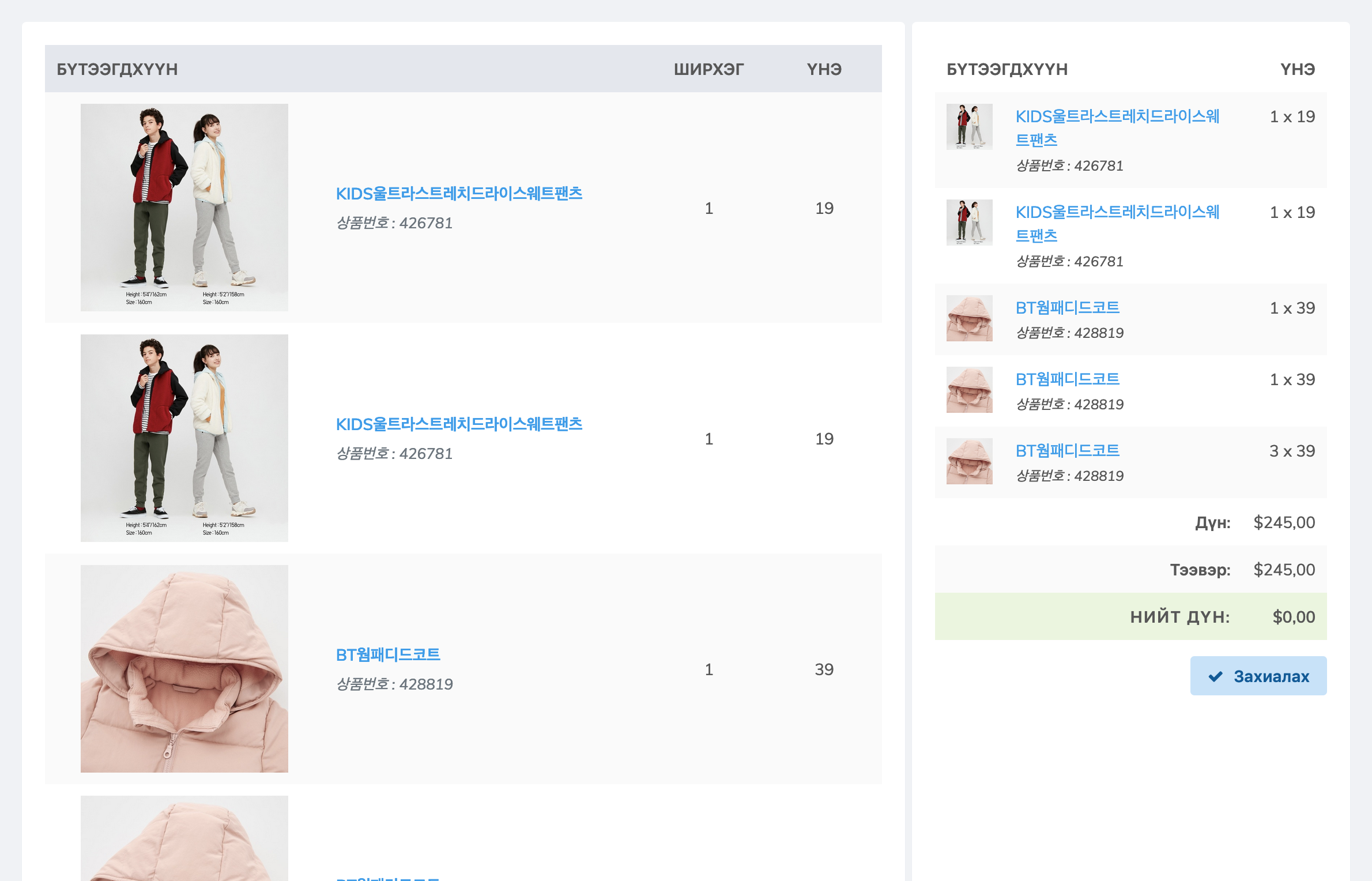Click the checkmark icon on the Захиалах button
1372x881 pixels.
click(x=1215, y=676)
